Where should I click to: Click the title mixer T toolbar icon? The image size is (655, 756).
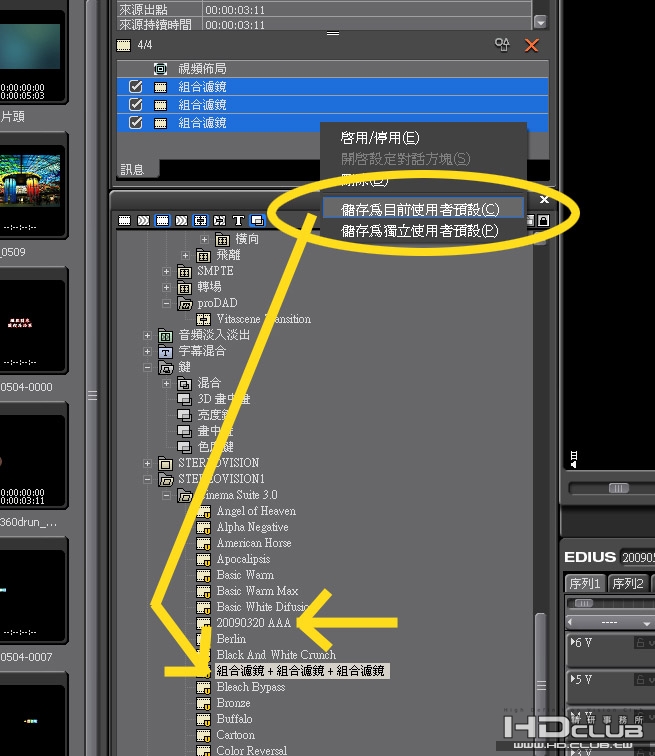(238, 221)
